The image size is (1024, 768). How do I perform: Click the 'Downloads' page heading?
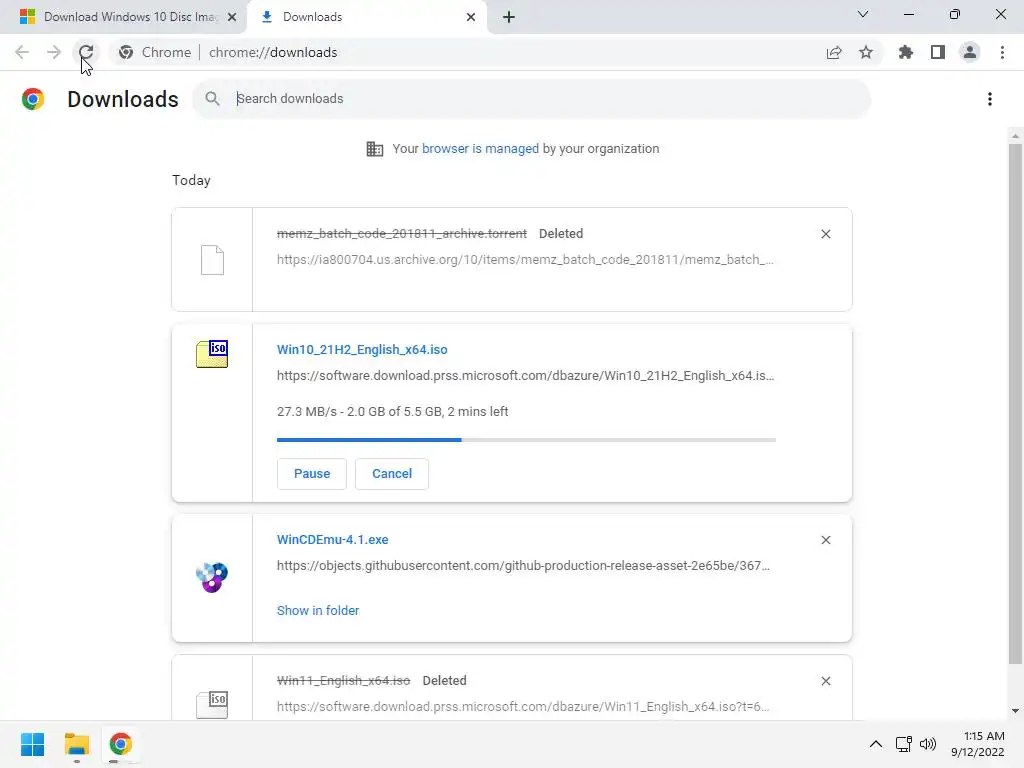pyautogui.click(x=123, y=99)
